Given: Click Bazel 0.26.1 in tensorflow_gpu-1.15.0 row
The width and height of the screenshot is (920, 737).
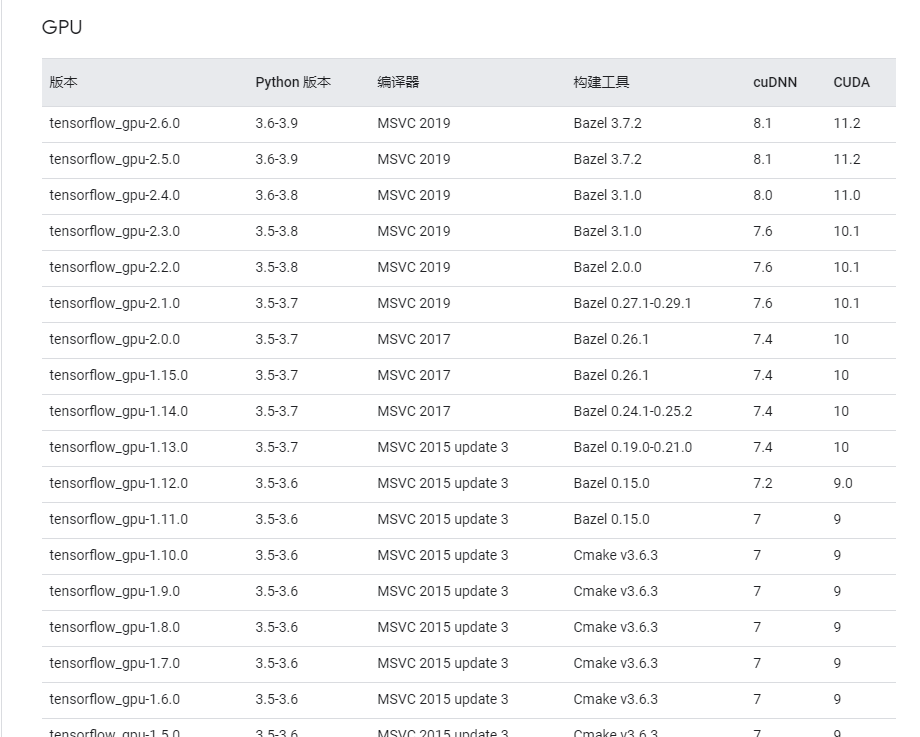Looking at the screenshot, I should click(611, 376).
